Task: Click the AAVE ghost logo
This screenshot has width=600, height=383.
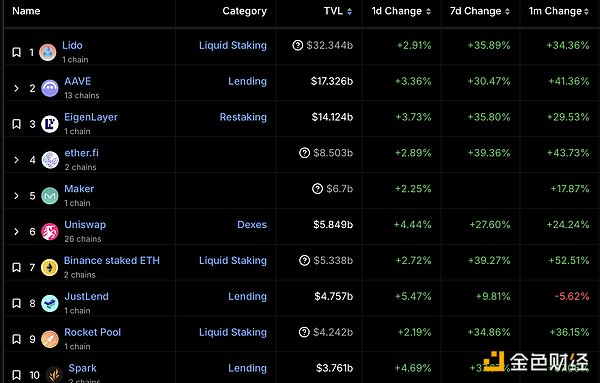Action: click(x=50, y=88)
